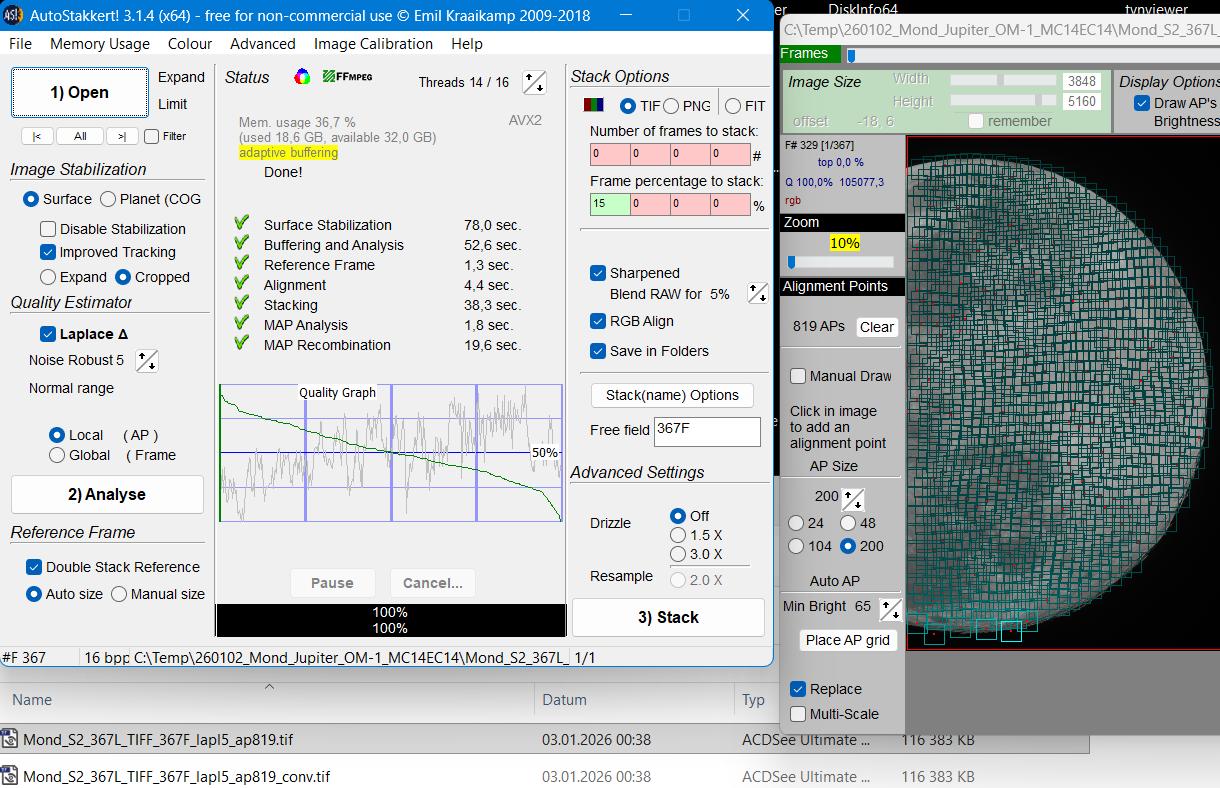This screenshot has width=1220, height=788.
Task: Select AP size 104 radio button
Action: (x=796, y=546)
